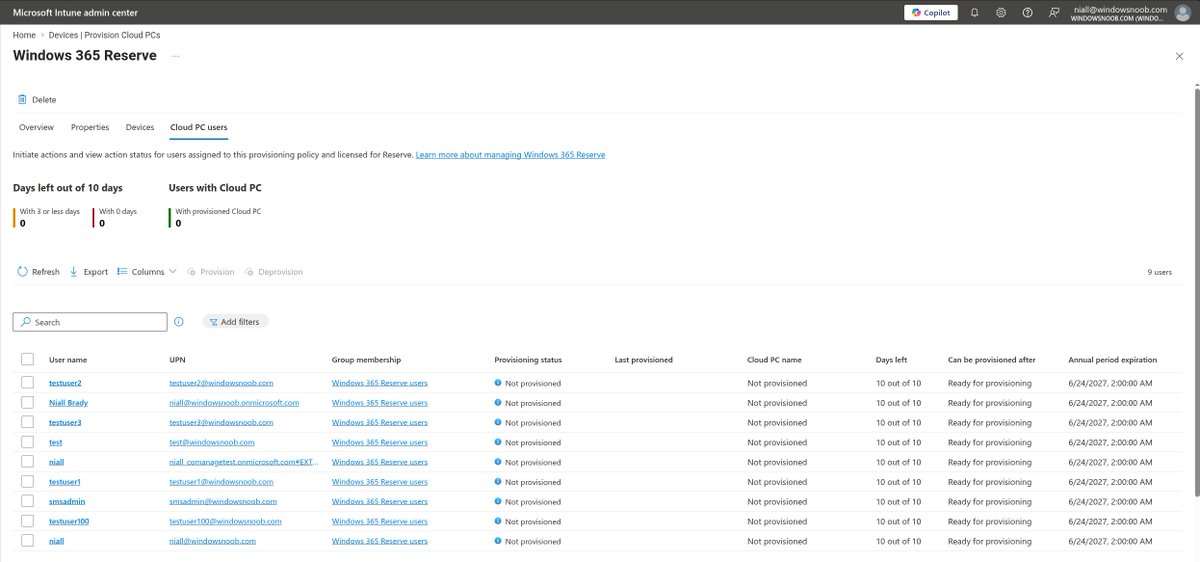Check the box for testuser2 row

click(27, 383)
